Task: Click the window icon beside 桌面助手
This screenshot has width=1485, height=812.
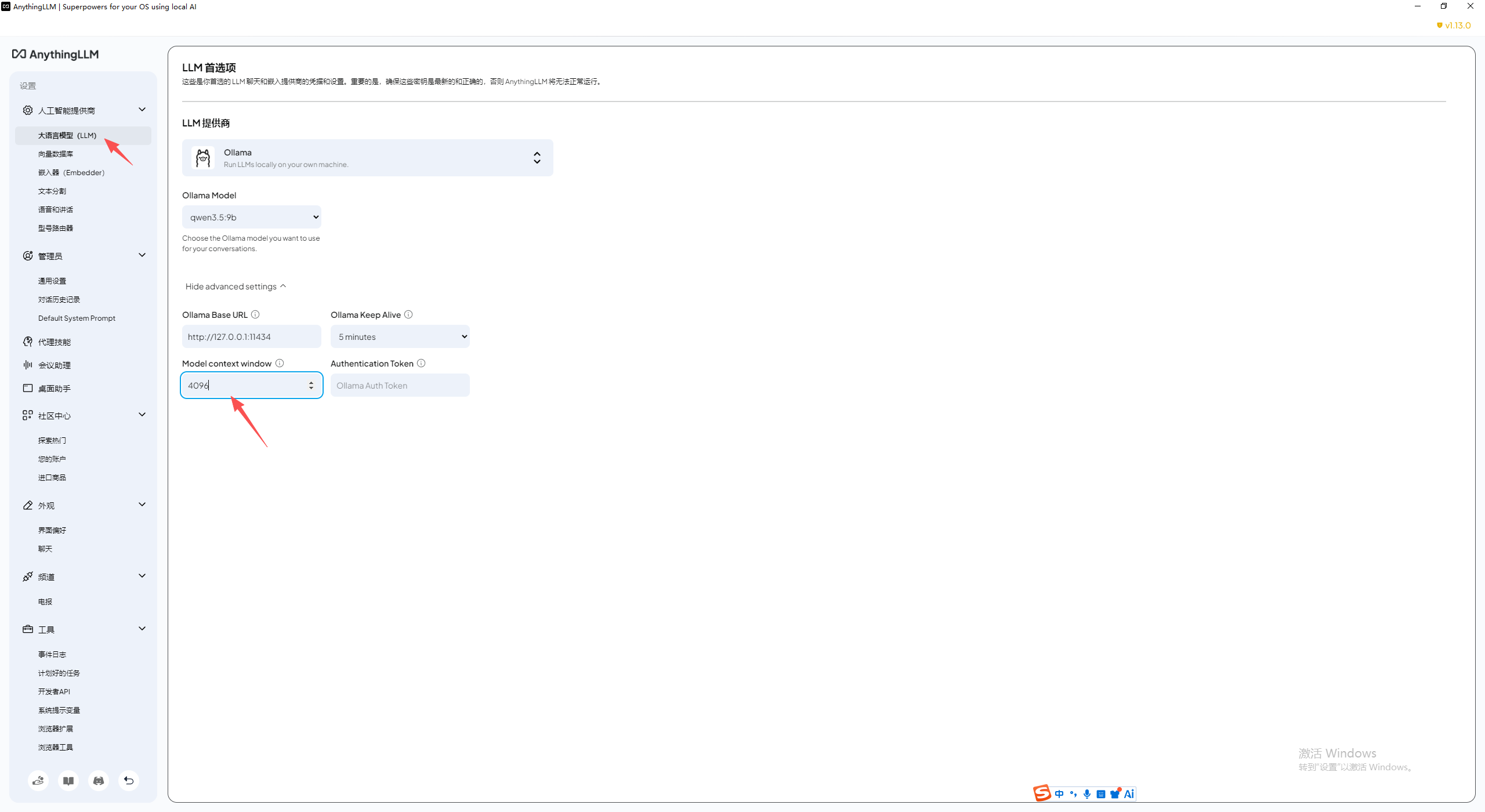Action: click(27, 388)
